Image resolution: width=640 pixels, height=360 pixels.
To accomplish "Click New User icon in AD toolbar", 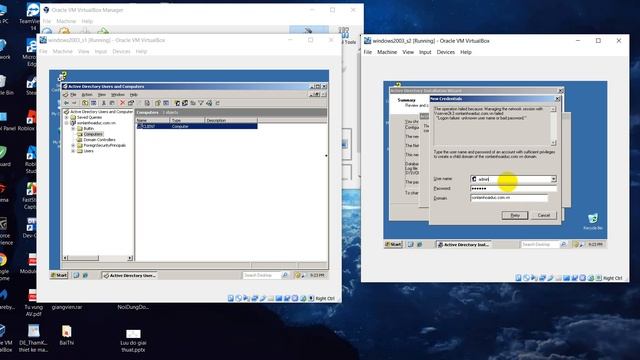I will point(177,103).
